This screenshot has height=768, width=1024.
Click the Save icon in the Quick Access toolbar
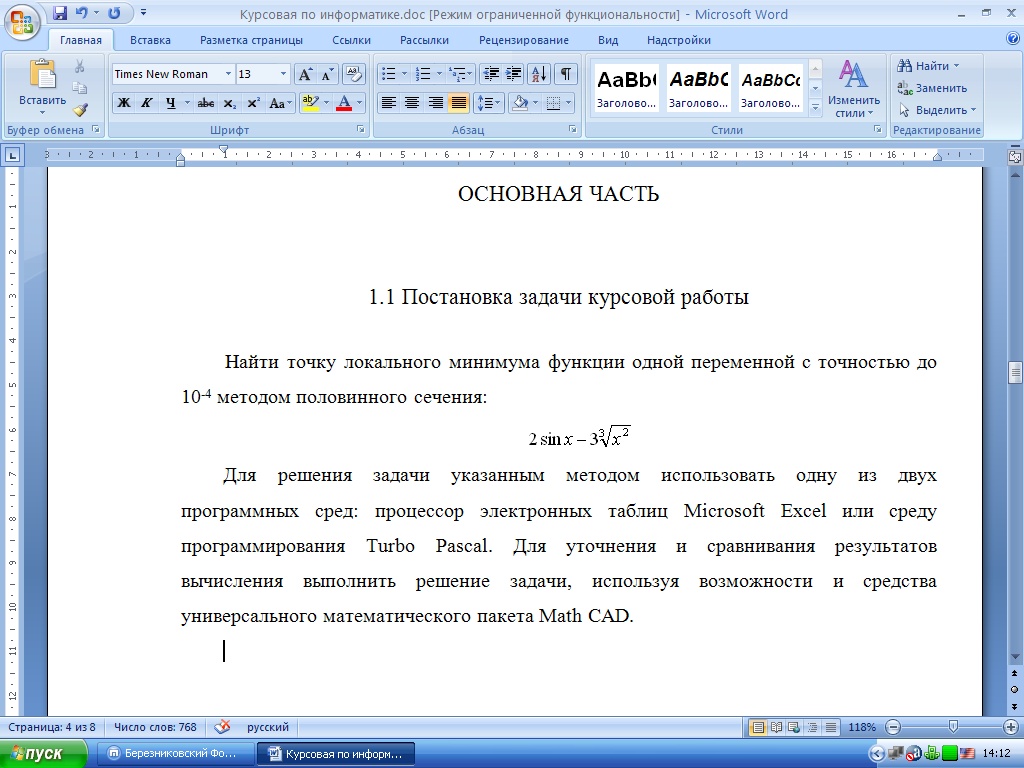point(60,14)
